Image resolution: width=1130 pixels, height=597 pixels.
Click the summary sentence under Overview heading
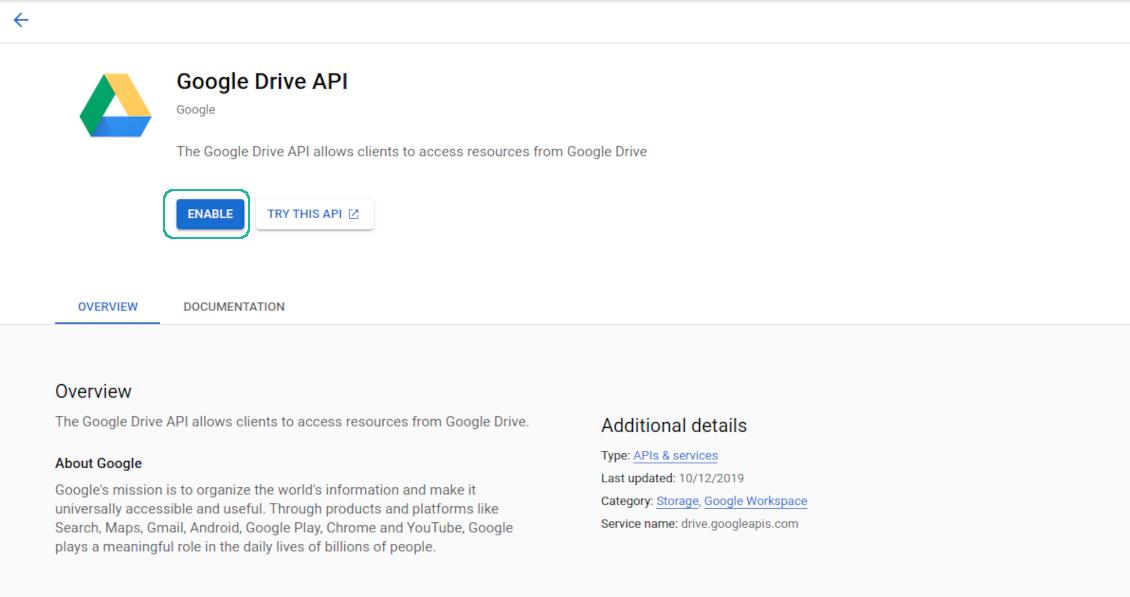(291, 421)
